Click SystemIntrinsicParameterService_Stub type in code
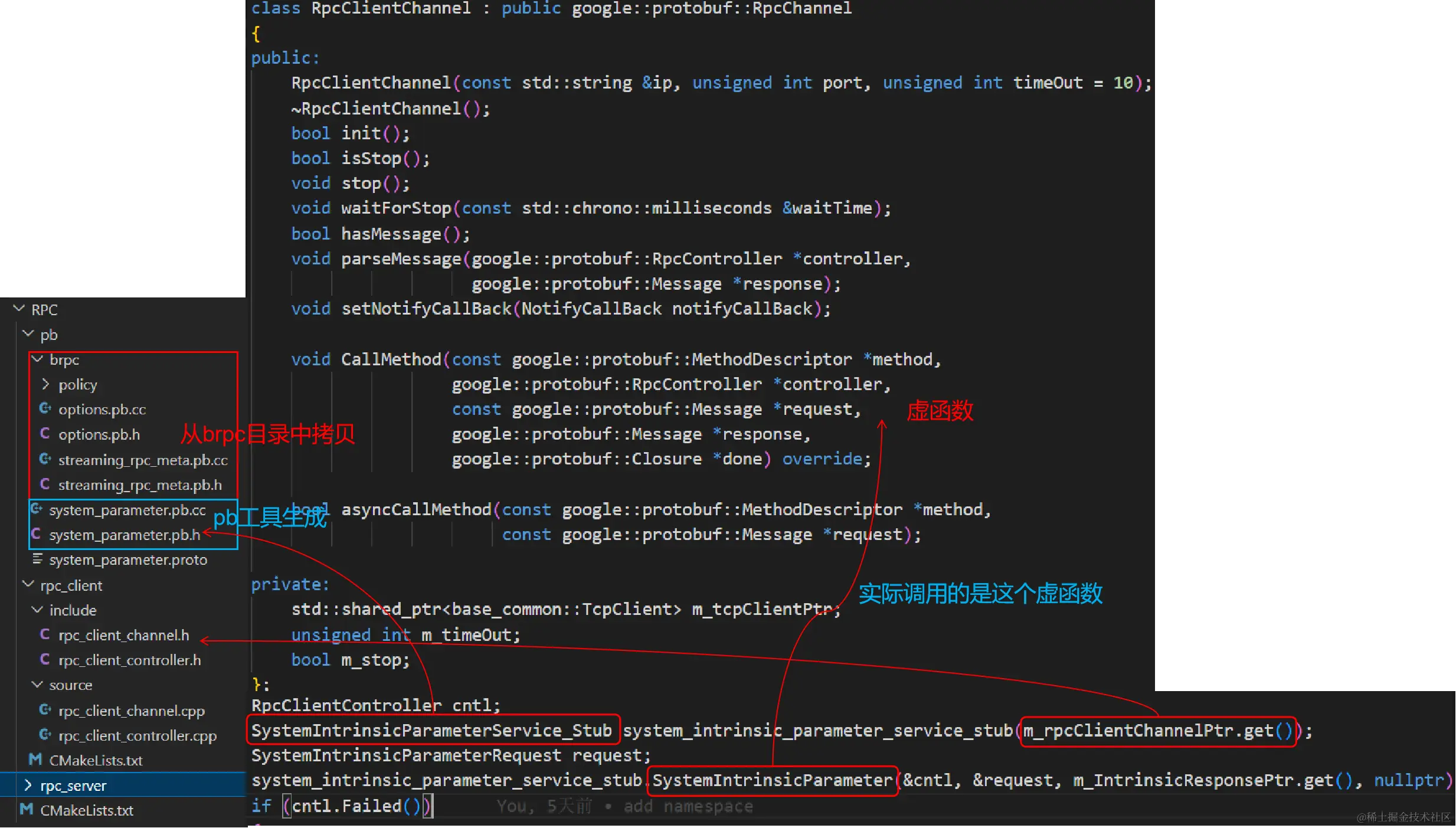1456x828 pixels. click(431, 731)
